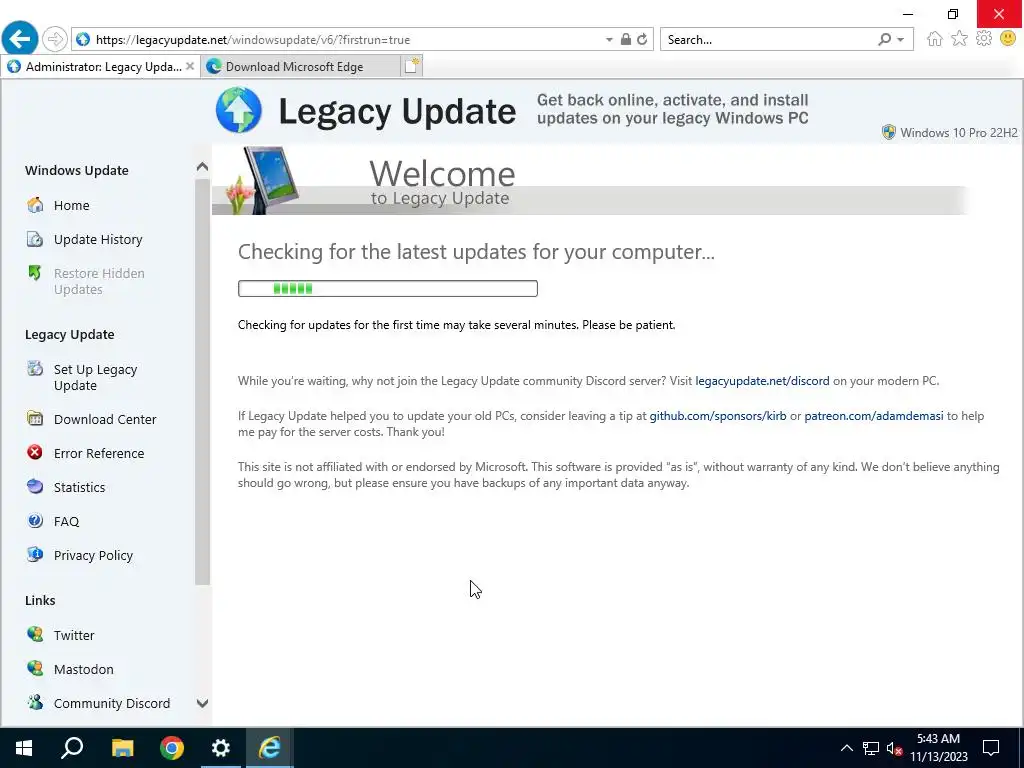Click the Restore Hidden Updates icon
This screenshot has height=768, width=1024.
pos(35,273)
